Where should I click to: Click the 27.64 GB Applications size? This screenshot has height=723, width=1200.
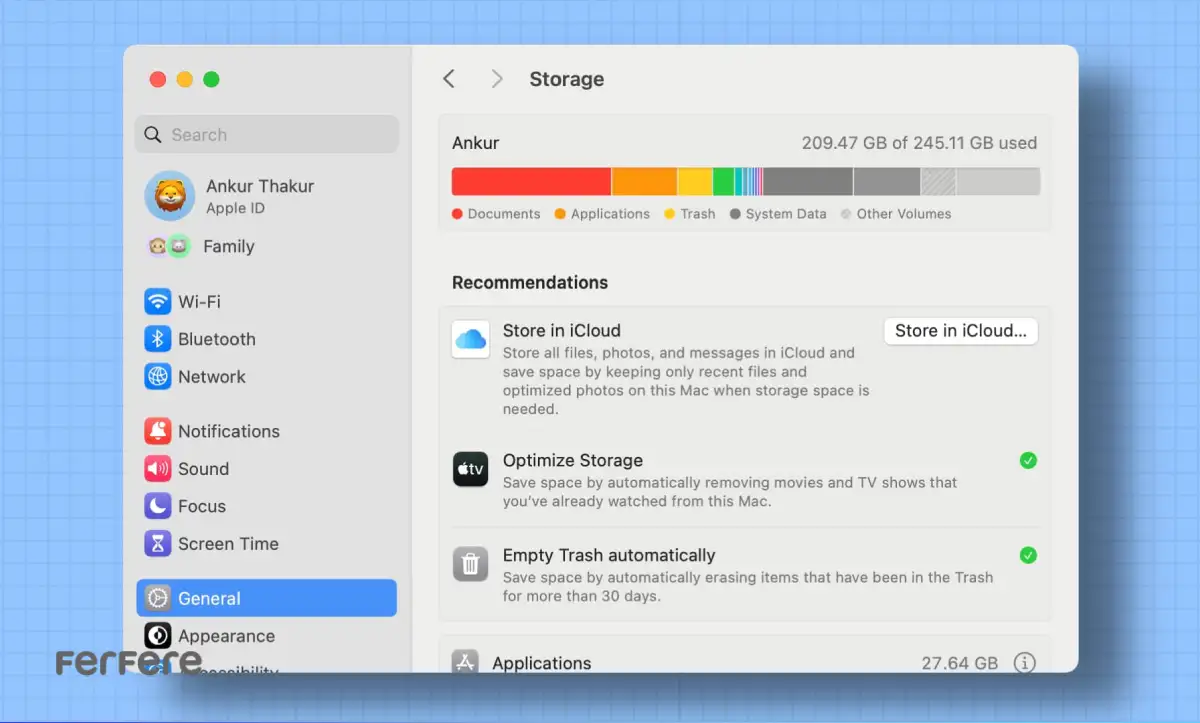click(x=960, y=663)
